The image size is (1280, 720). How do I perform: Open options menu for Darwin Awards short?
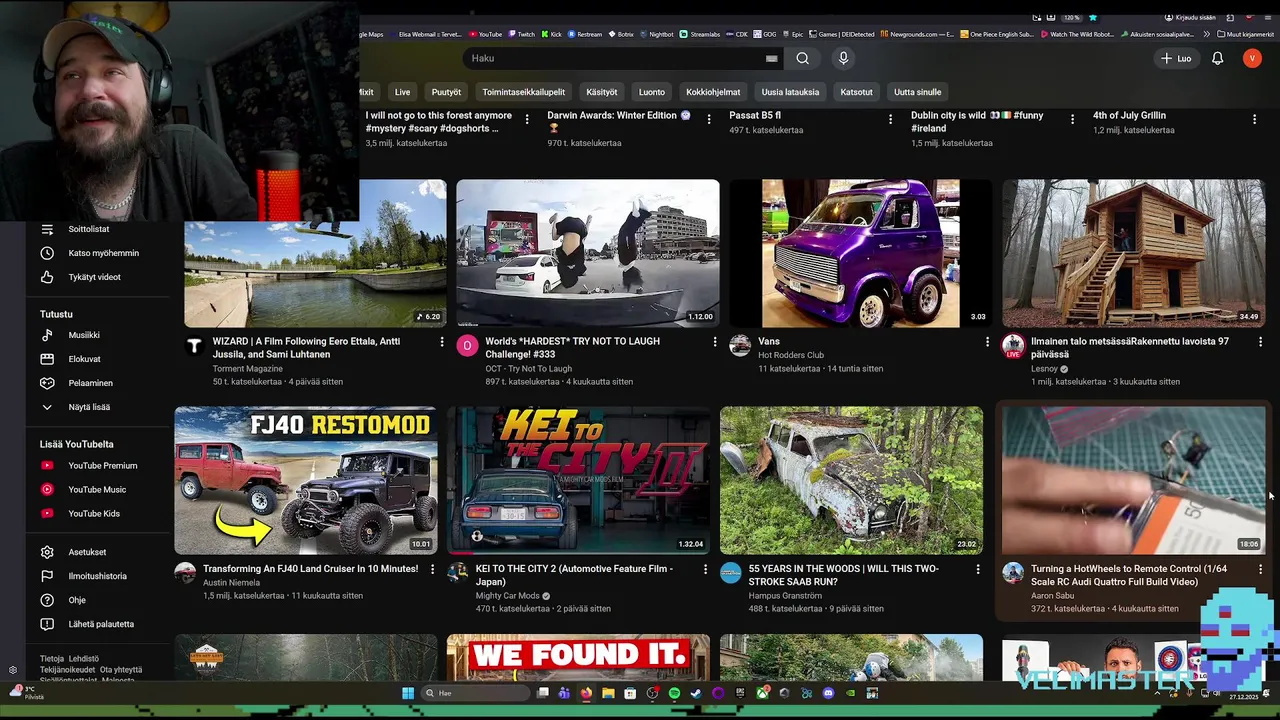(709, 119)
